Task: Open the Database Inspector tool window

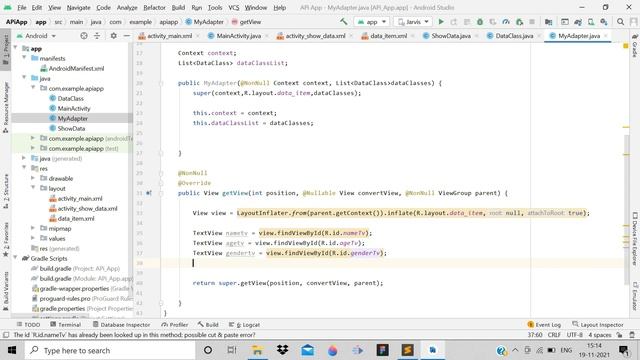Action: click(121, 324)
